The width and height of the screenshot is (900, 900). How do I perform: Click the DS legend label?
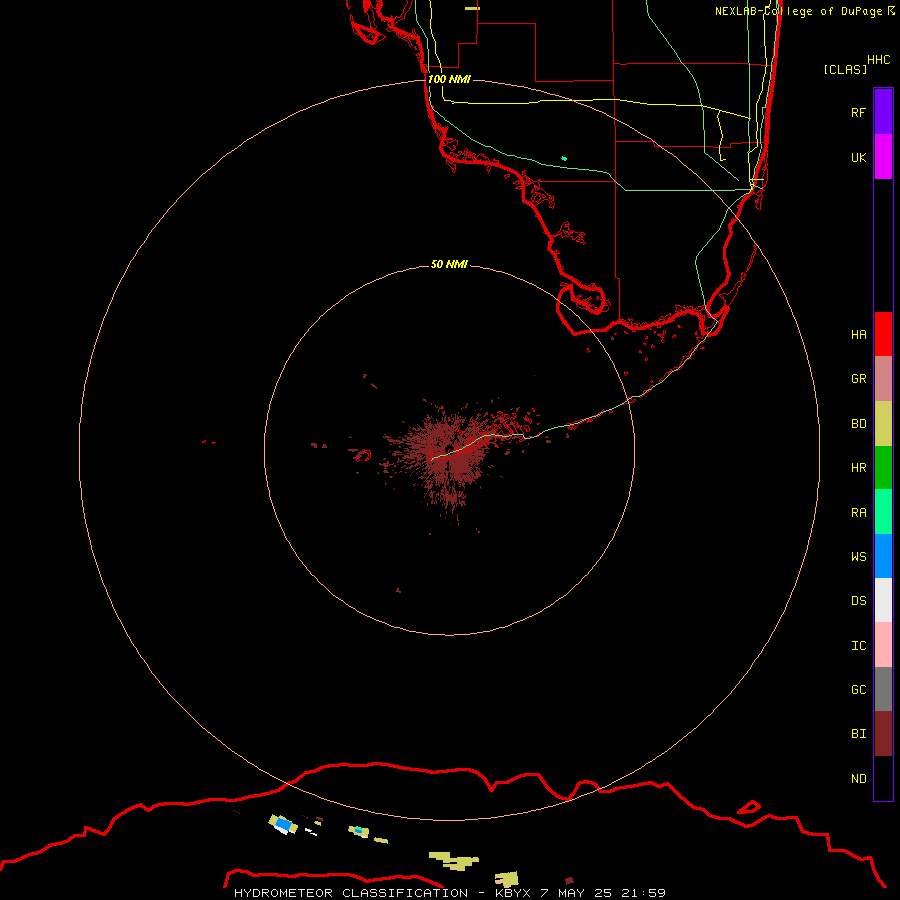click(858, 600)
